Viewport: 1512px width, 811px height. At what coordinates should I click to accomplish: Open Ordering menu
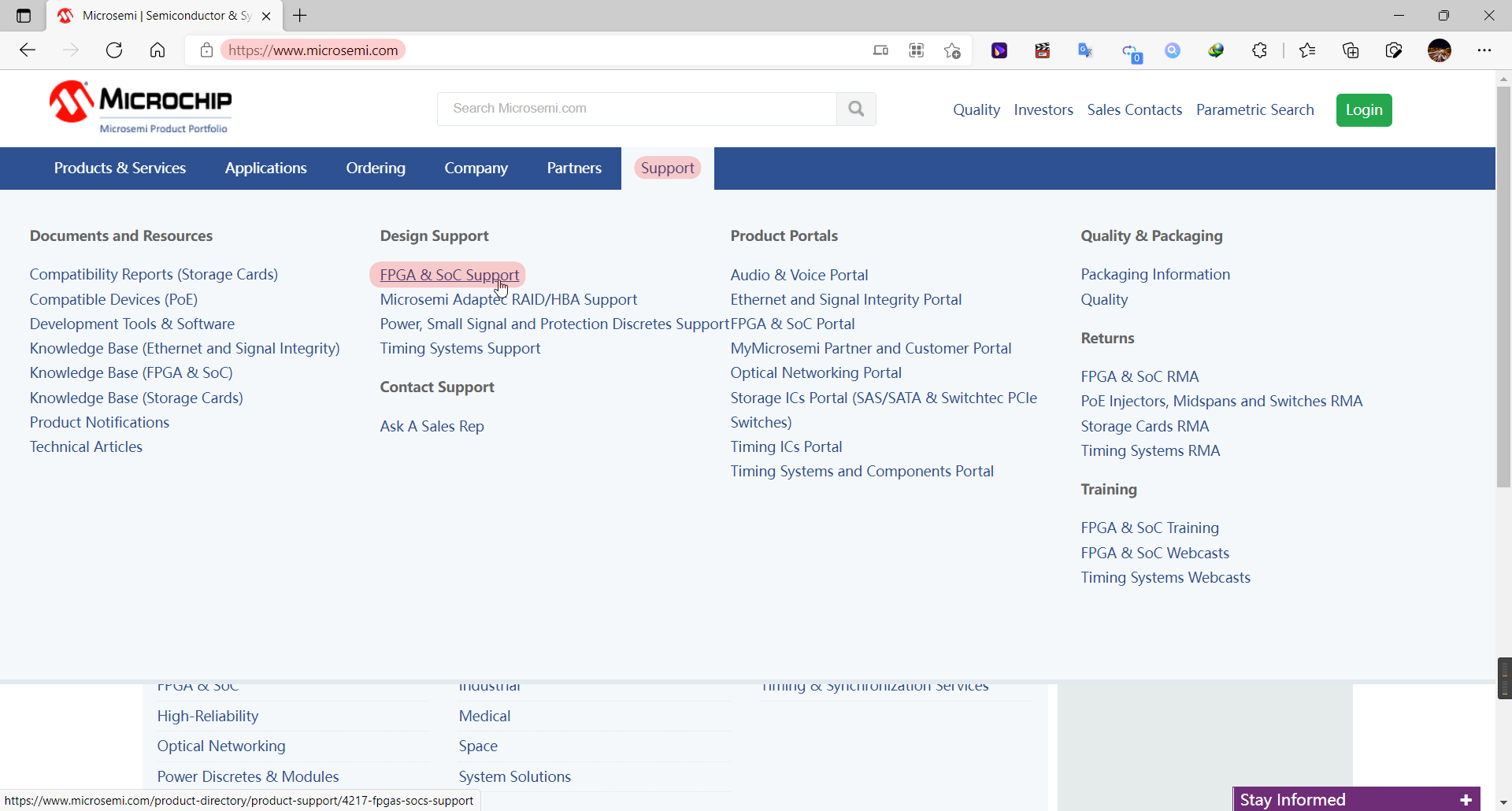(x=376, y=168)
